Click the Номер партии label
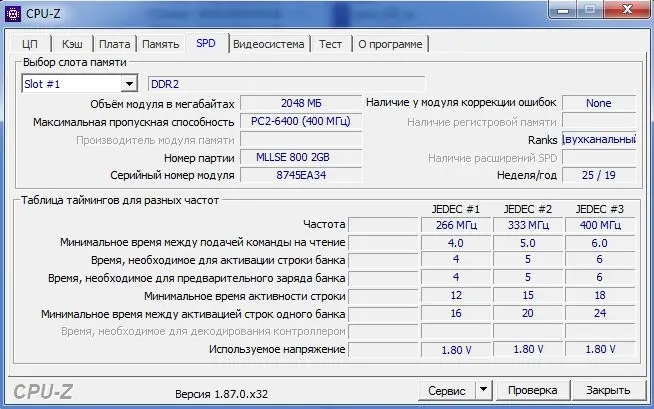This screenshot has width=654, height=409. coord(199,158)
